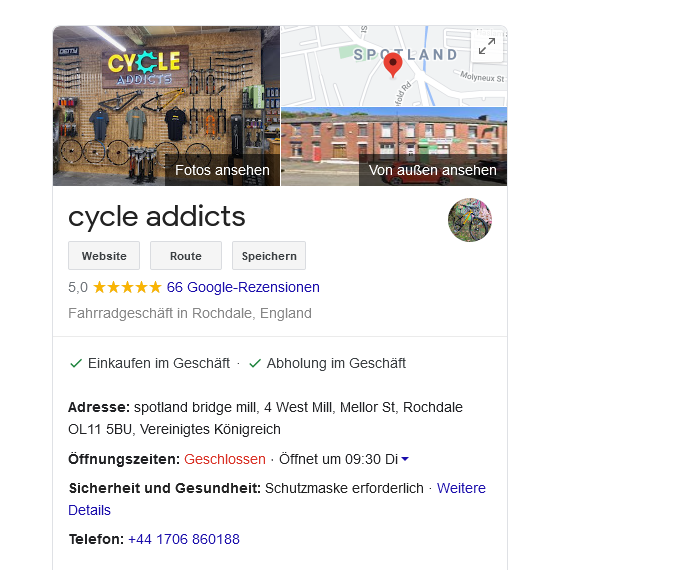
Task: Click the Cycle Addicts shop sign photo
Action: pos(167,106)
